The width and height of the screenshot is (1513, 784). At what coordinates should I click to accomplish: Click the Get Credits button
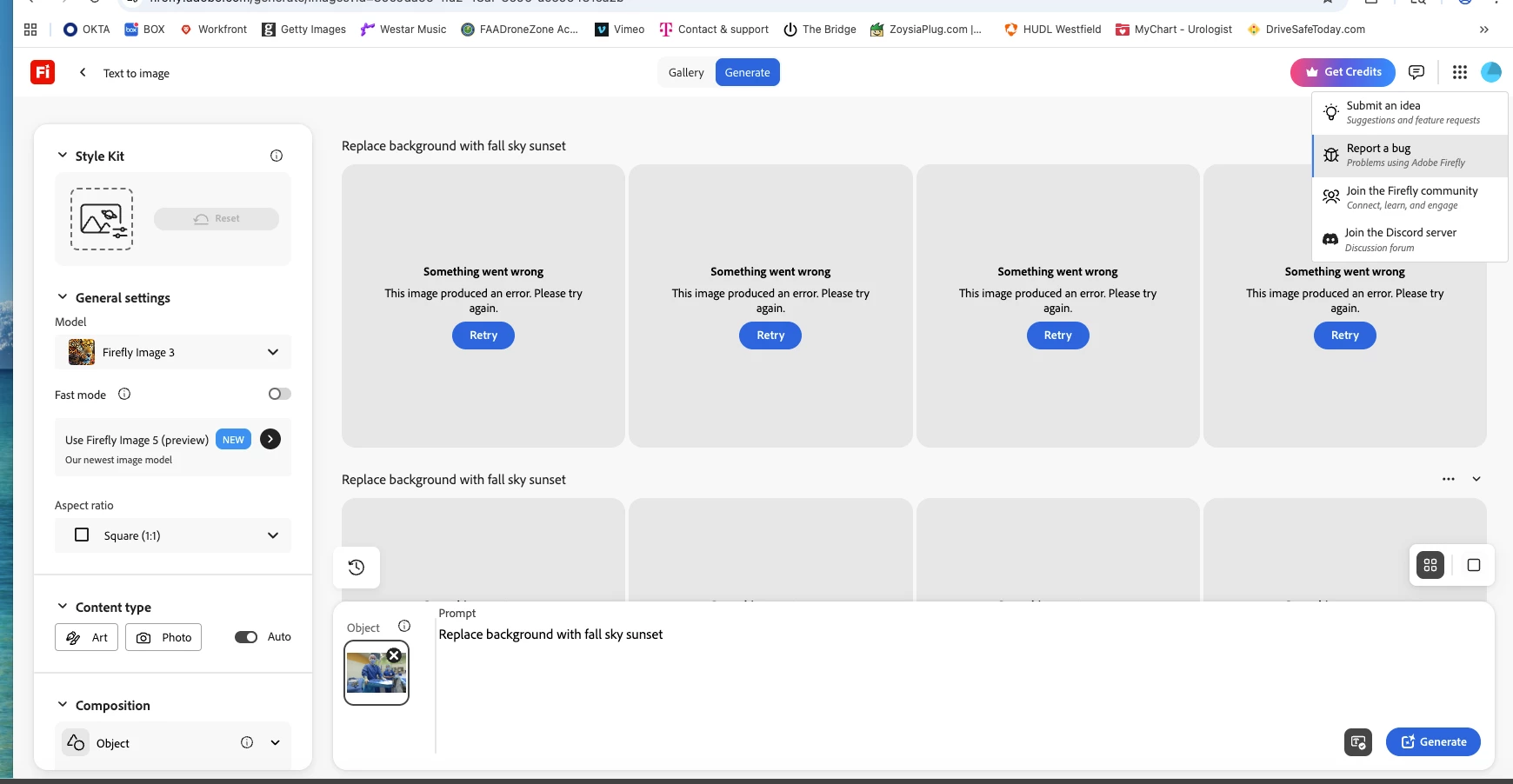[1343, 72]
